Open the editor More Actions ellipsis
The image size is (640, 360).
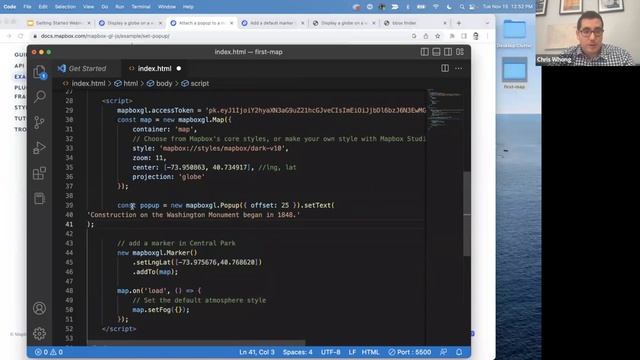click(459, 69)
